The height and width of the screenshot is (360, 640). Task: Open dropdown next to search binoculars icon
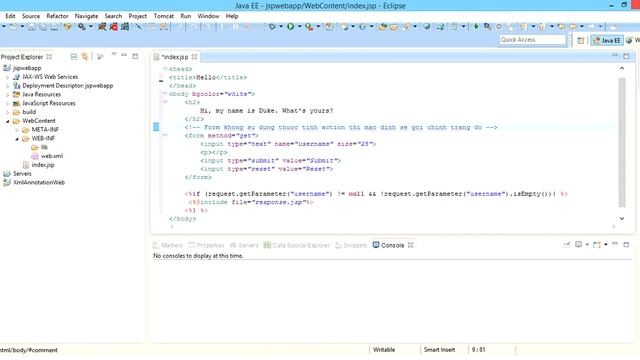click(91, 27)
